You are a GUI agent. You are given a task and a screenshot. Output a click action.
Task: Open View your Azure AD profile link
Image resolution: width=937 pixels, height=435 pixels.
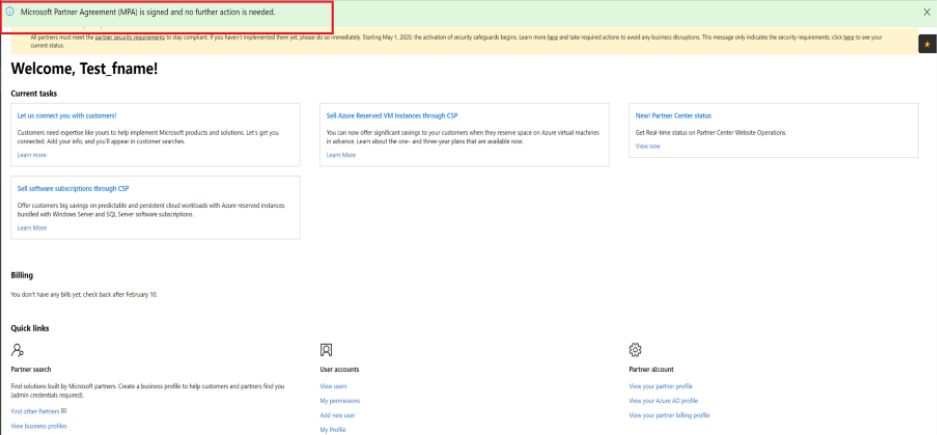tap(663, 401)
